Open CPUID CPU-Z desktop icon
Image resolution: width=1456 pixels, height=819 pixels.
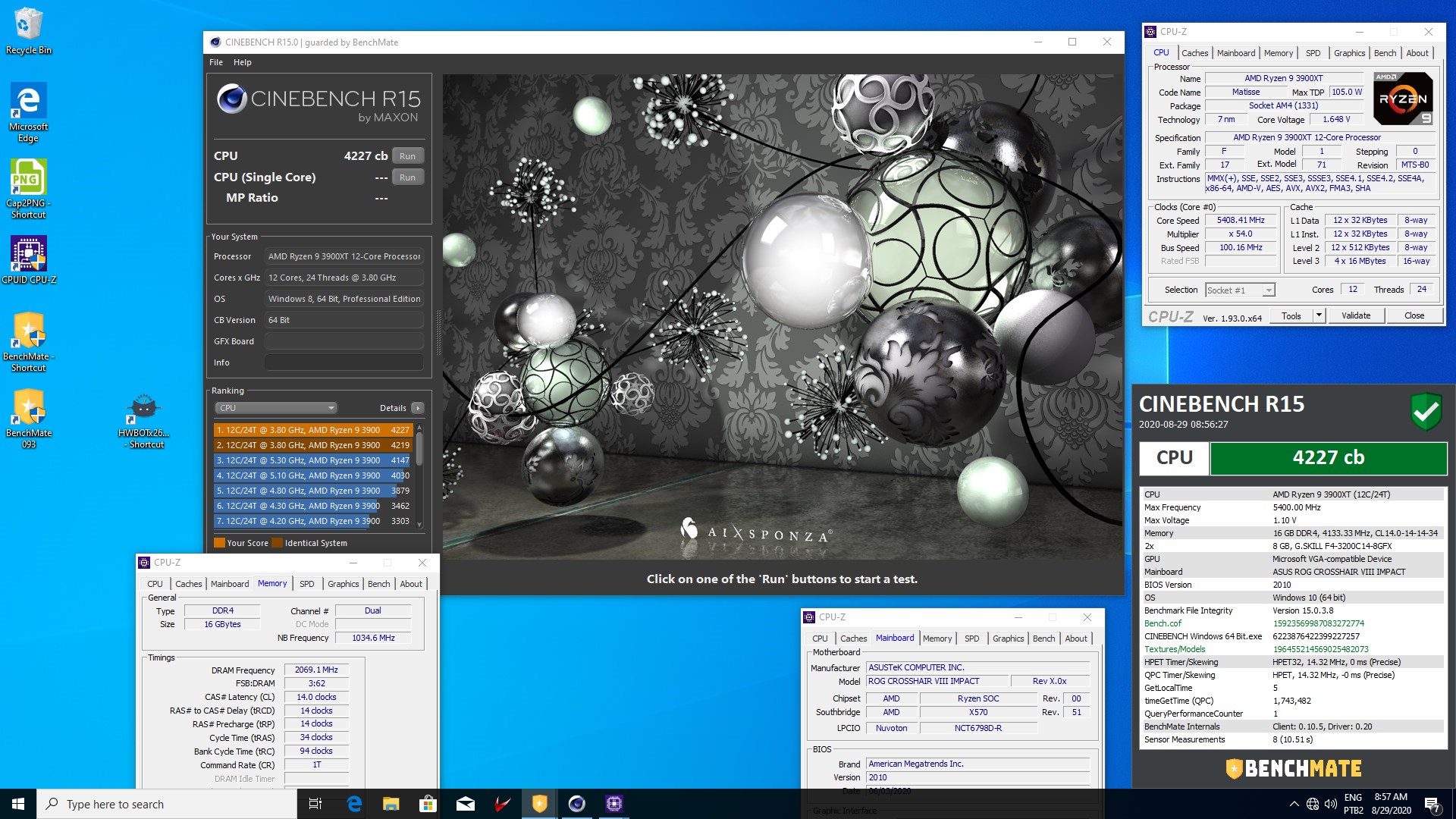pyautogui.click(x=29, y=259)
